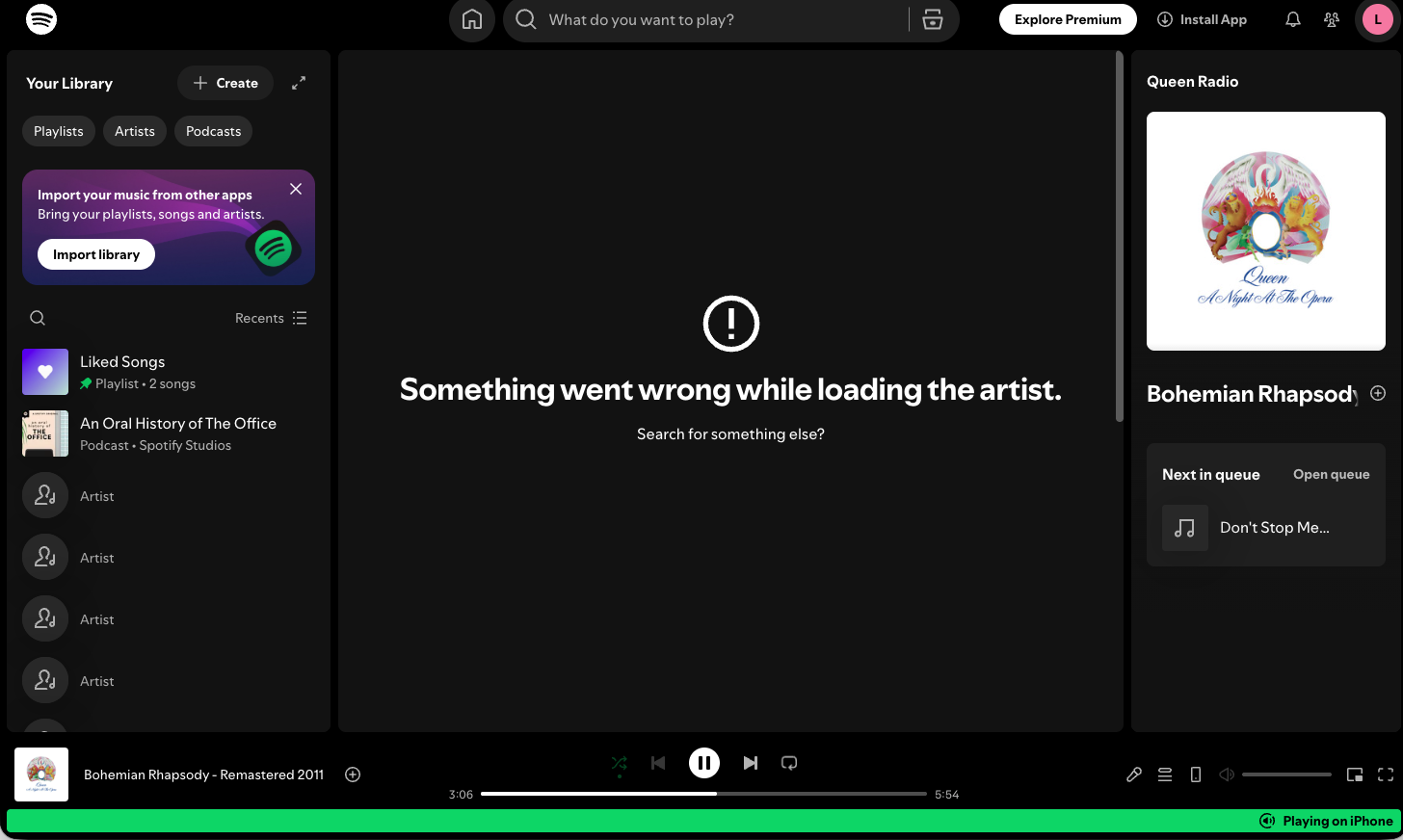The image size is (1403, 840).
Task: Click Install App
Action: coord(1202,19)
